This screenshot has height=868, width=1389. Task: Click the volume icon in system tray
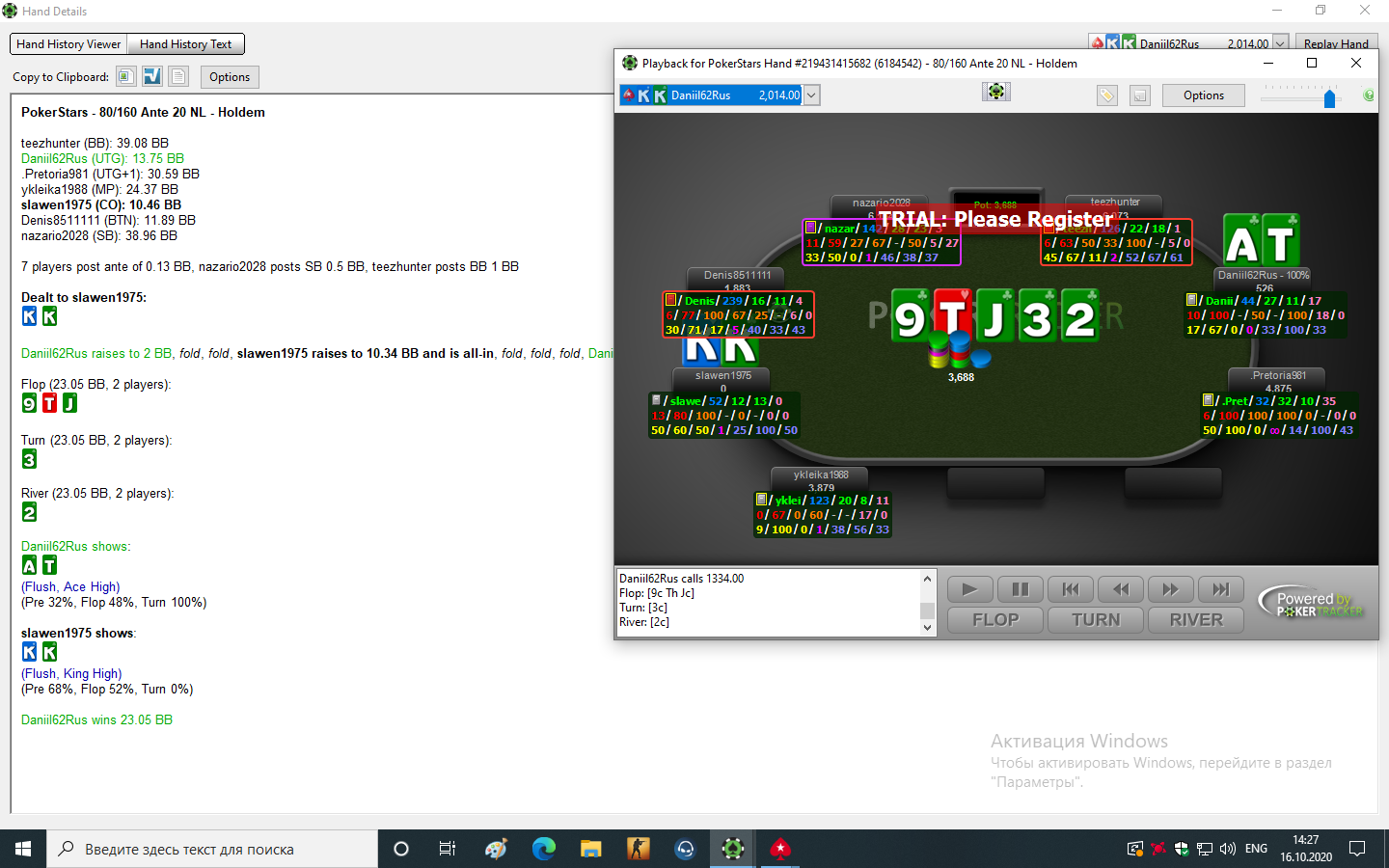(x=1227, y=849)
